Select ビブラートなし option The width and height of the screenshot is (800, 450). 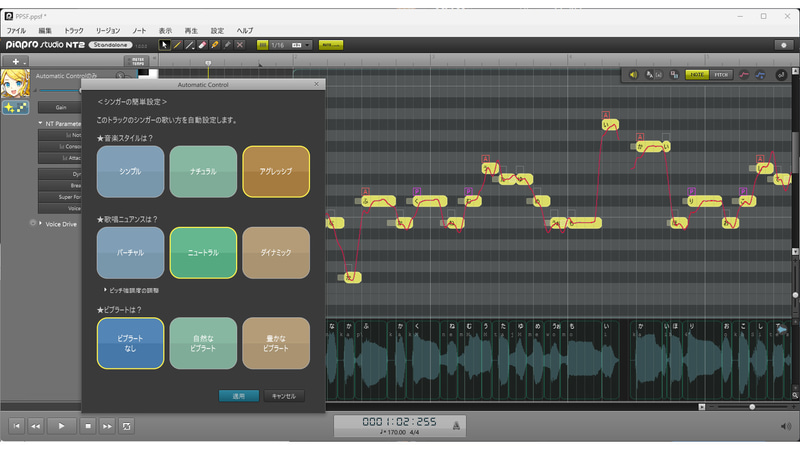pos(131,343)
